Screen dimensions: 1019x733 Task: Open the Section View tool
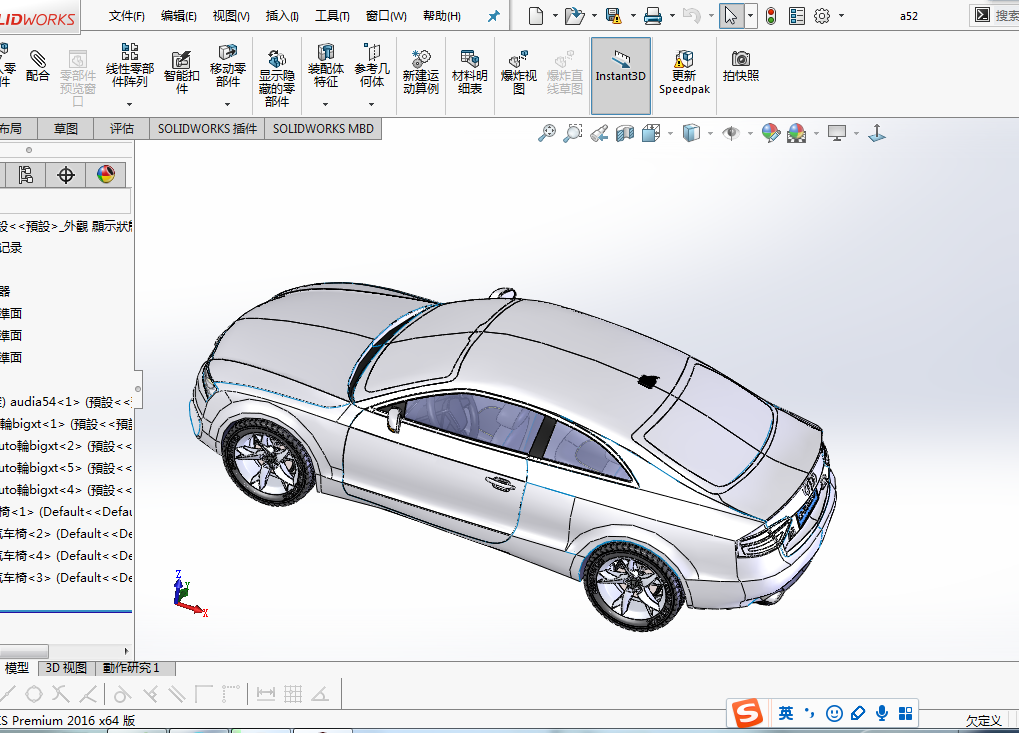(x=625, y=132)
